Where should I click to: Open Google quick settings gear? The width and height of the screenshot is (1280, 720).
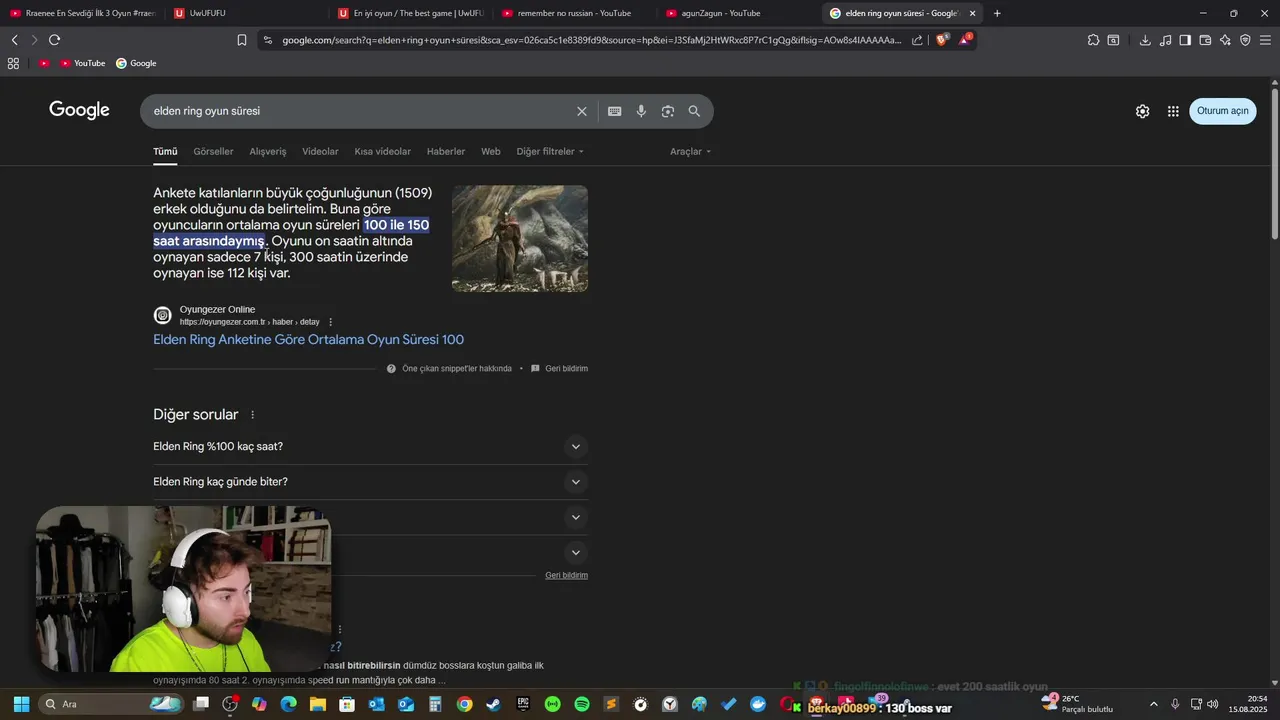1142,111
